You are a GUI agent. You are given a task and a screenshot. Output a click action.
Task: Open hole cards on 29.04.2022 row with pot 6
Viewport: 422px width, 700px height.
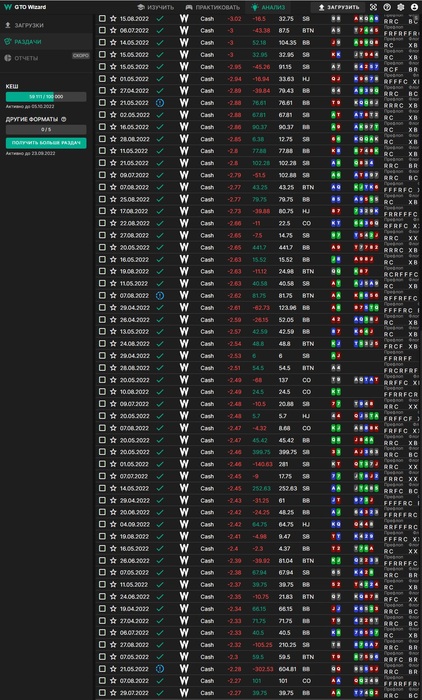point(336,356)
